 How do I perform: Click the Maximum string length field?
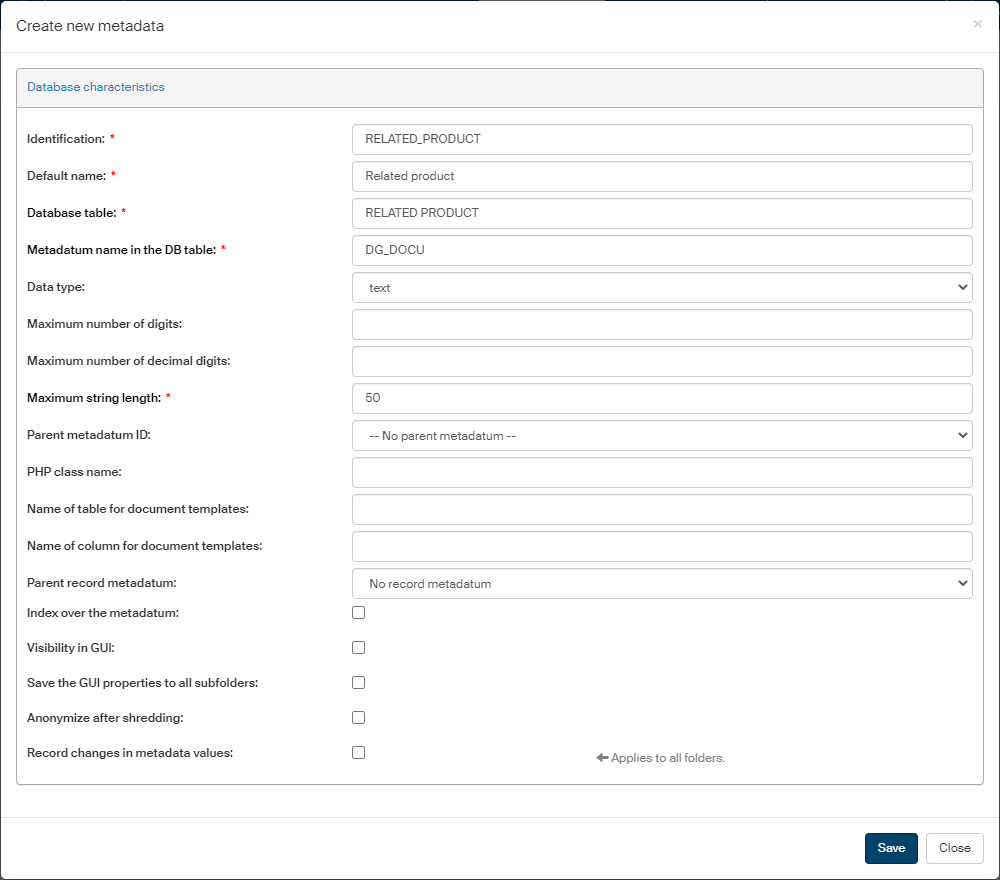click(662, 398)
